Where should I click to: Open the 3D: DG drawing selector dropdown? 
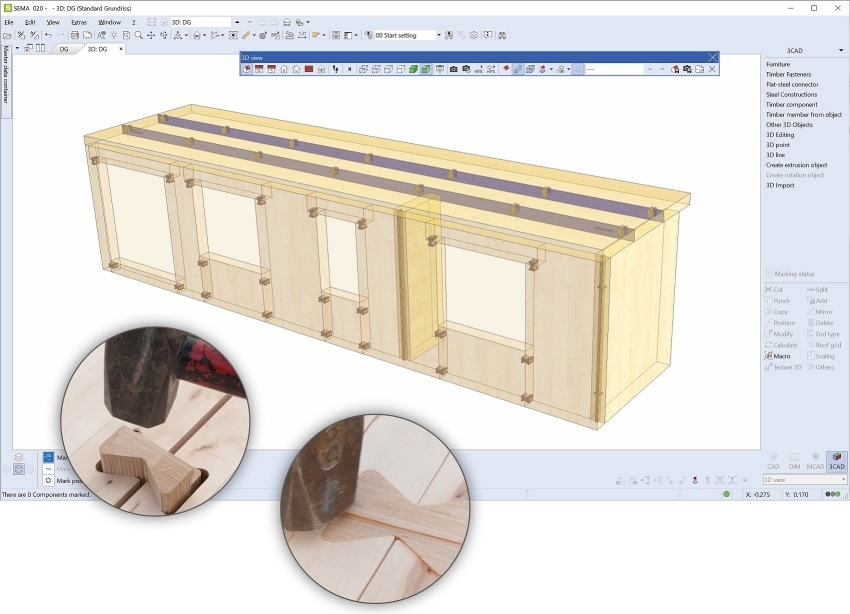[201, 22]
